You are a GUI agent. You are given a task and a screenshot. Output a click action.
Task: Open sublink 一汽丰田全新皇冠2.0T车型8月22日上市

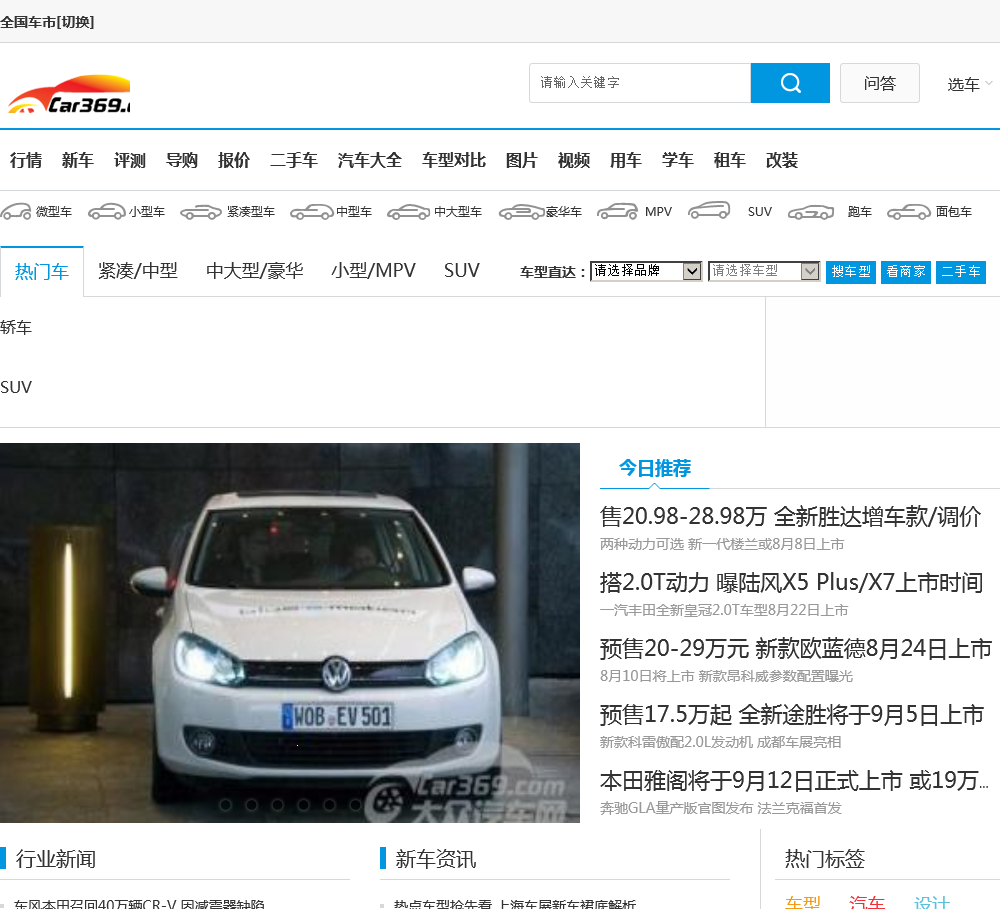click(x=724, y=610)
